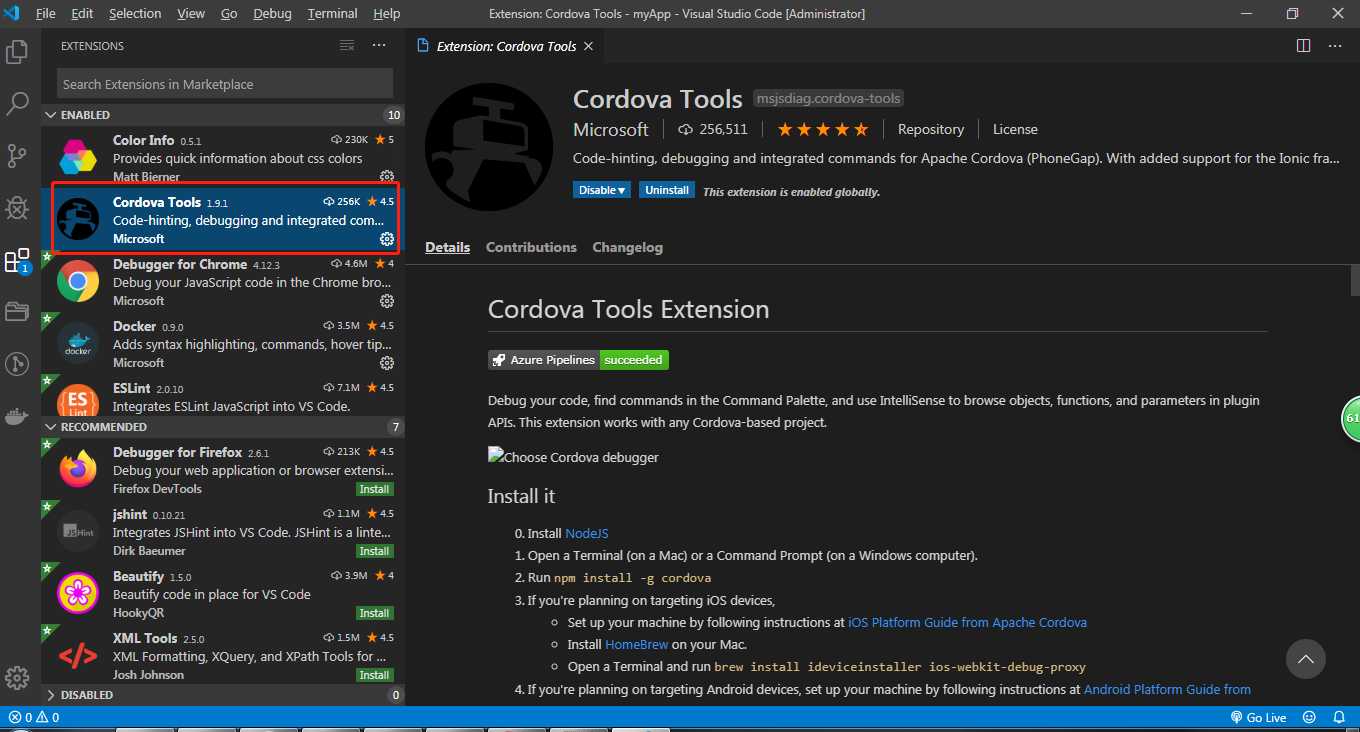Click the back-to-top arrow button
The height and width of the screenshot is (732, 1360).
[1305, 659]
